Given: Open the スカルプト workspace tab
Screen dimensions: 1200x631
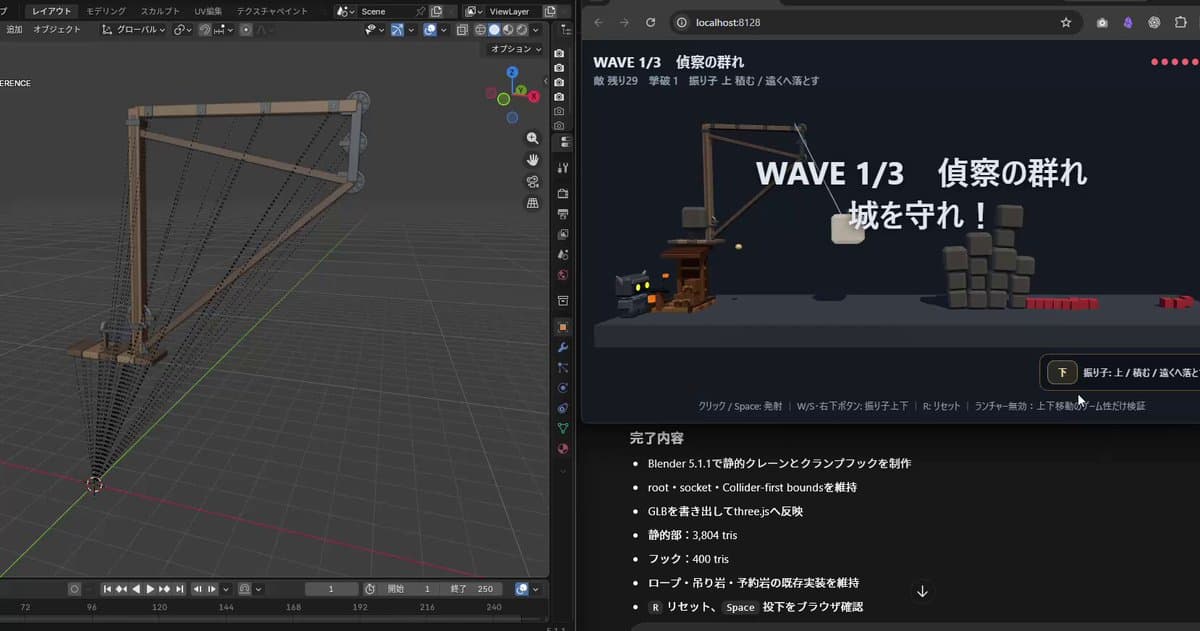Looking at the screenshot, I should [x=160, y=11].
